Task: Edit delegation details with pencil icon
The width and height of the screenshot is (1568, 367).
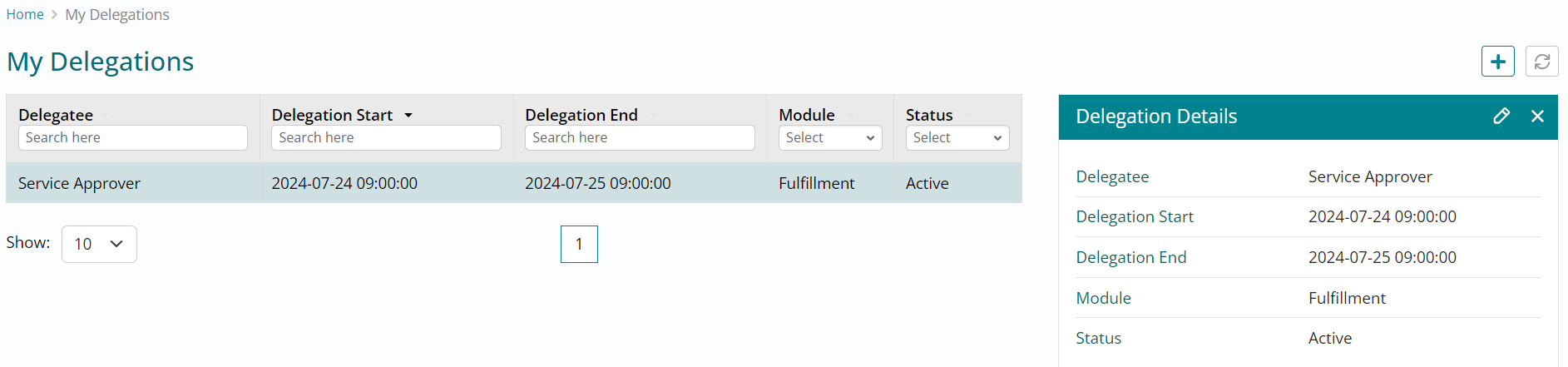Action: coord(1501,117)
